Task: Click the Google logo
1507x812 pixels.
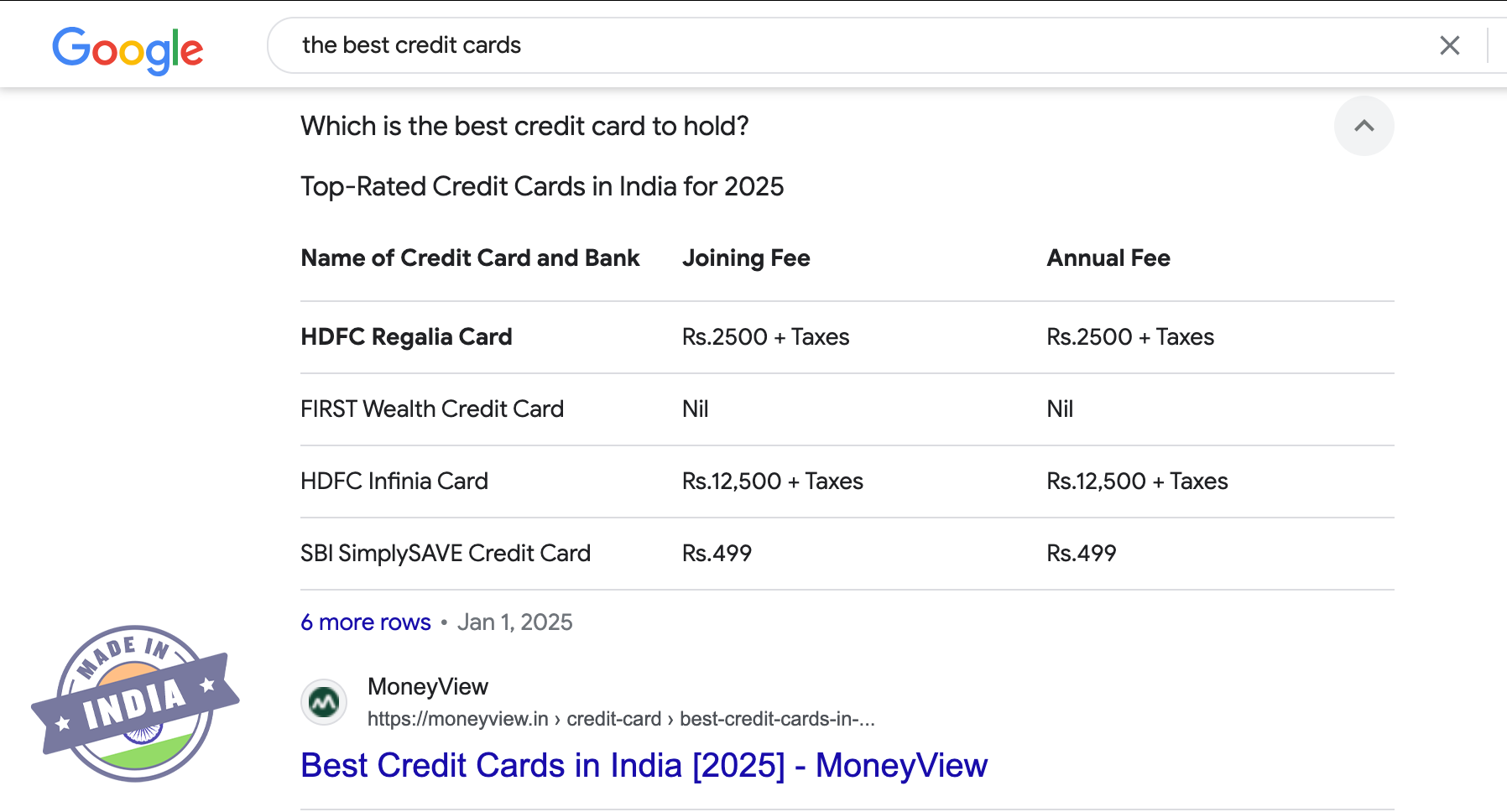Action: 128,49
